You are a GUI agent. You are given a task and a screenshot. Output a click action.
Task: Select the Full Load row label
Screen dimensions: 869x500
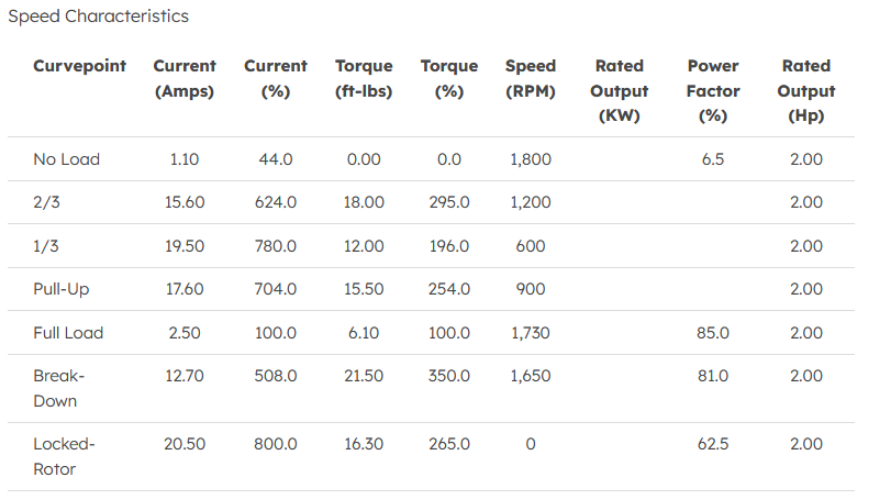(68, 333)
